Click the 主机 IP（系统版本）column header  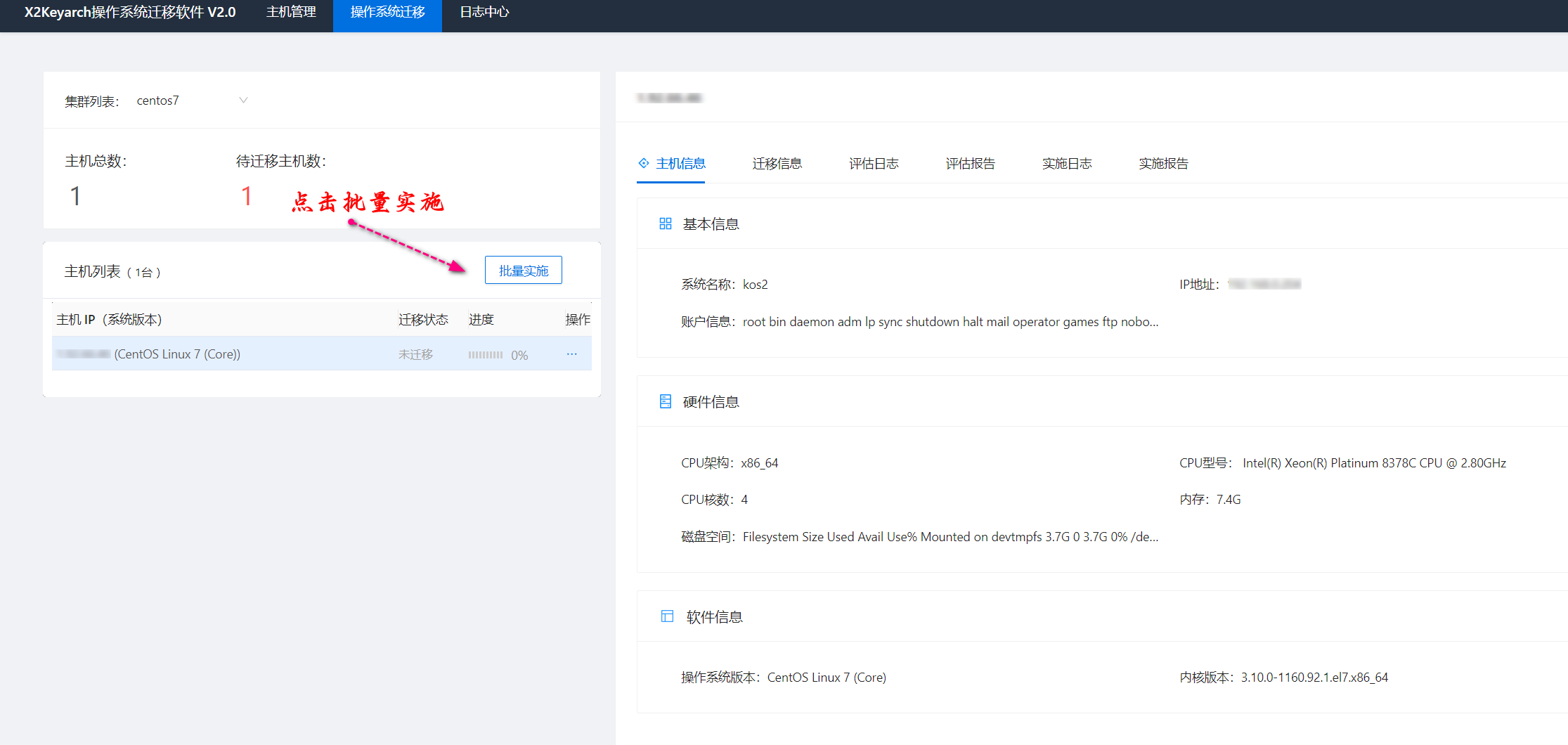point(110,320)
